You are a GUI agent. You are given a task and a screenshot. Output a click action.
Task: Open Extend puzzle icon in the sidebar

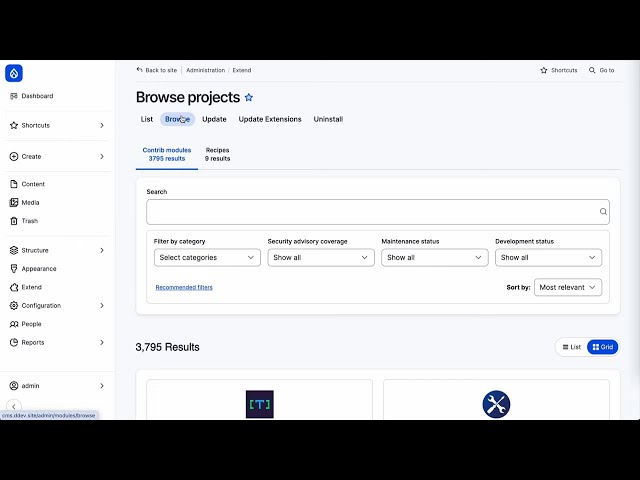14,287
